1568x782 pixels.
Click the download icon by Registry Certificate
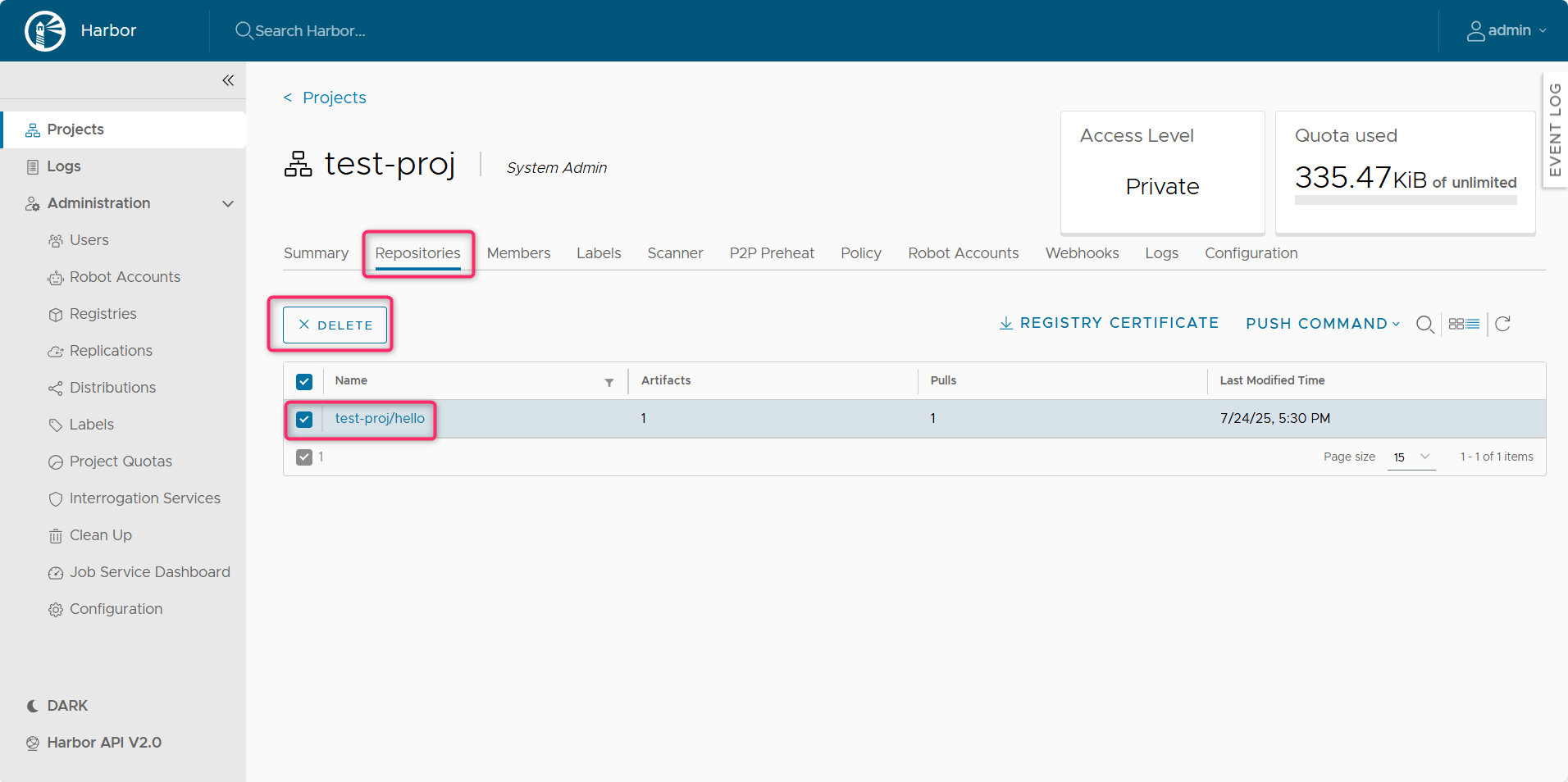point(1006,323)
